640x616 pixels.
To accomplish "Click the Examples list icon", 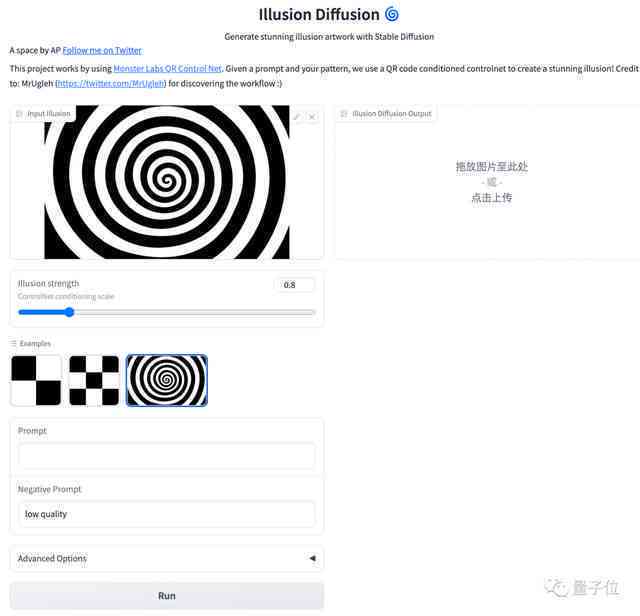I will (14, 343).
